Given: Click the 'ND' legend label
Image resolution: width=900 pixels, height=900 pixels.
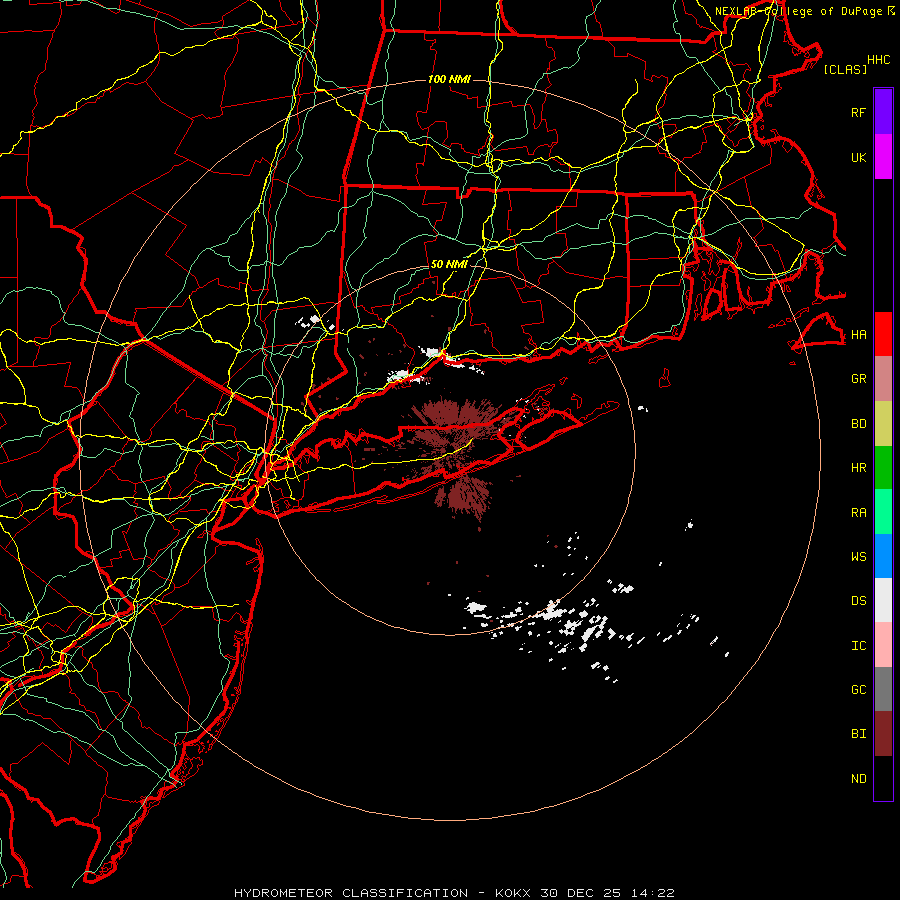Looking at the screenshot, I should [x=858, y=779].
